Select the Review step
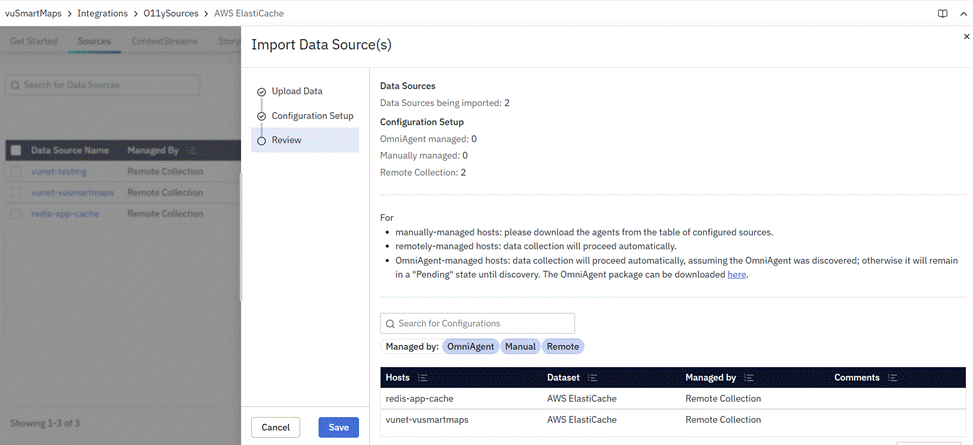Image resolution: width=973 pixels, height=445 pixels. [x=286, y=140]
